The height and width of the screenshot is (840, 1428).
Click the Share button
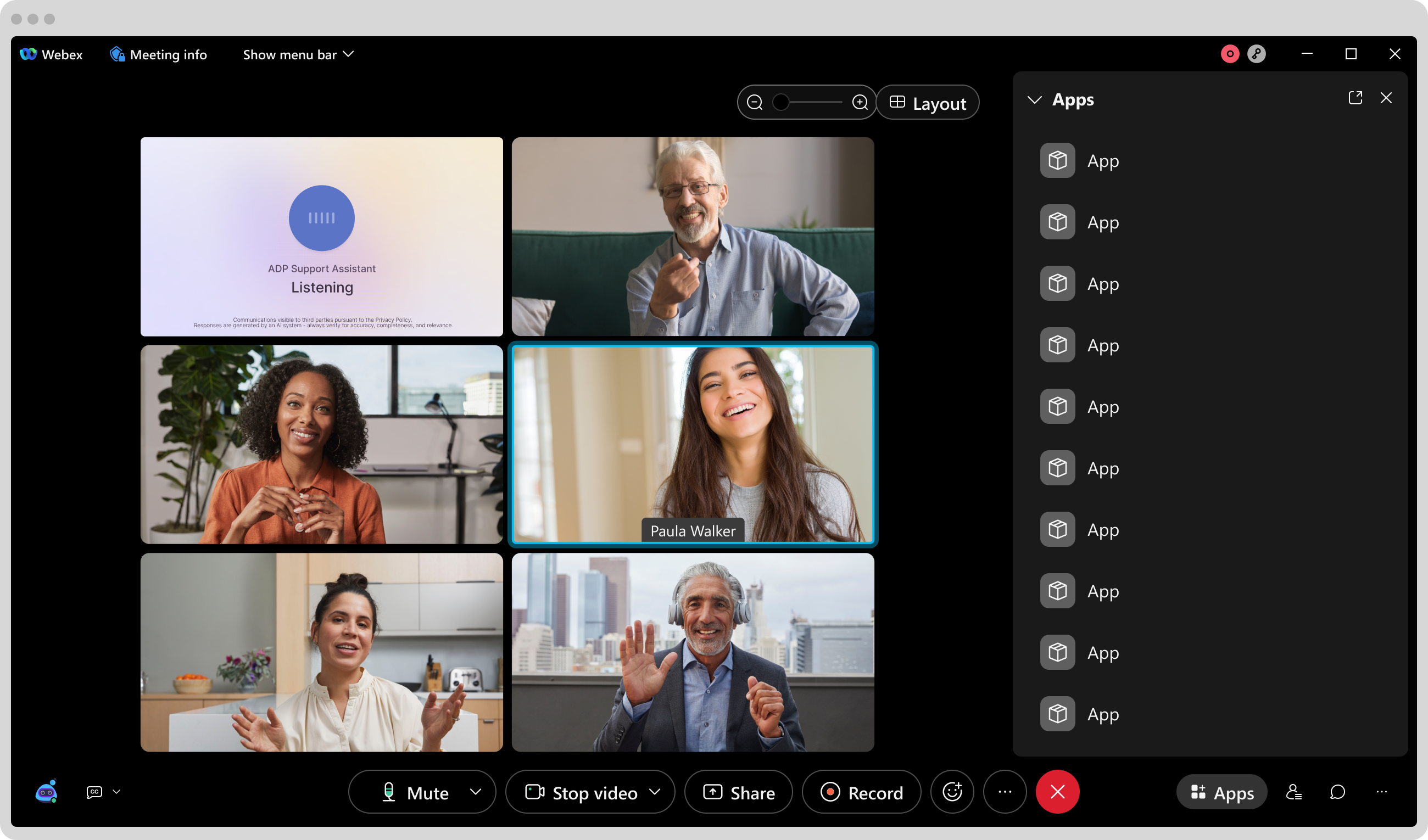739,792
